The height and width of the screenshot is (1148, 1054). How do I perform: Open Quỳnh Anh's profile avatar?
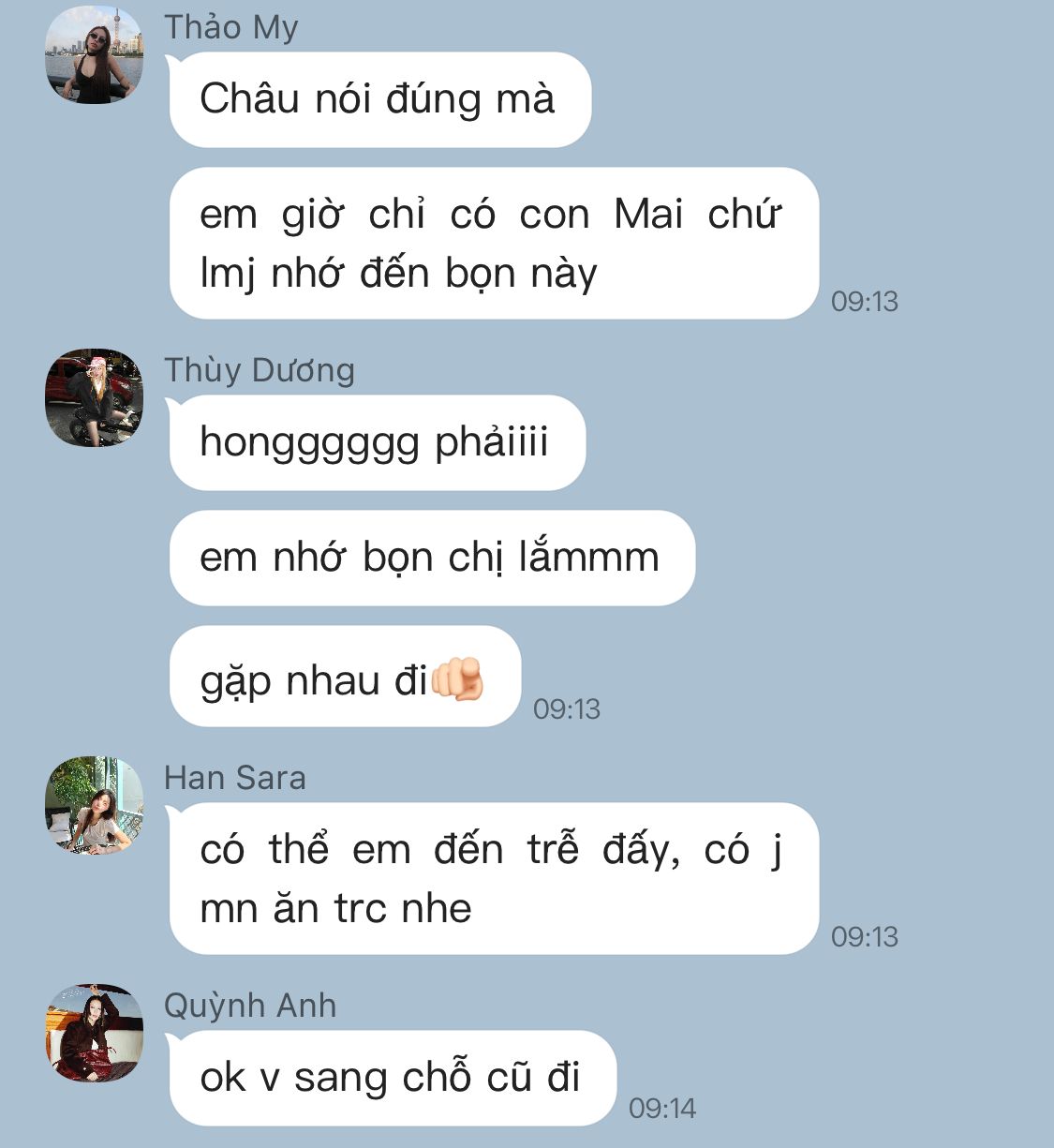94,1033
